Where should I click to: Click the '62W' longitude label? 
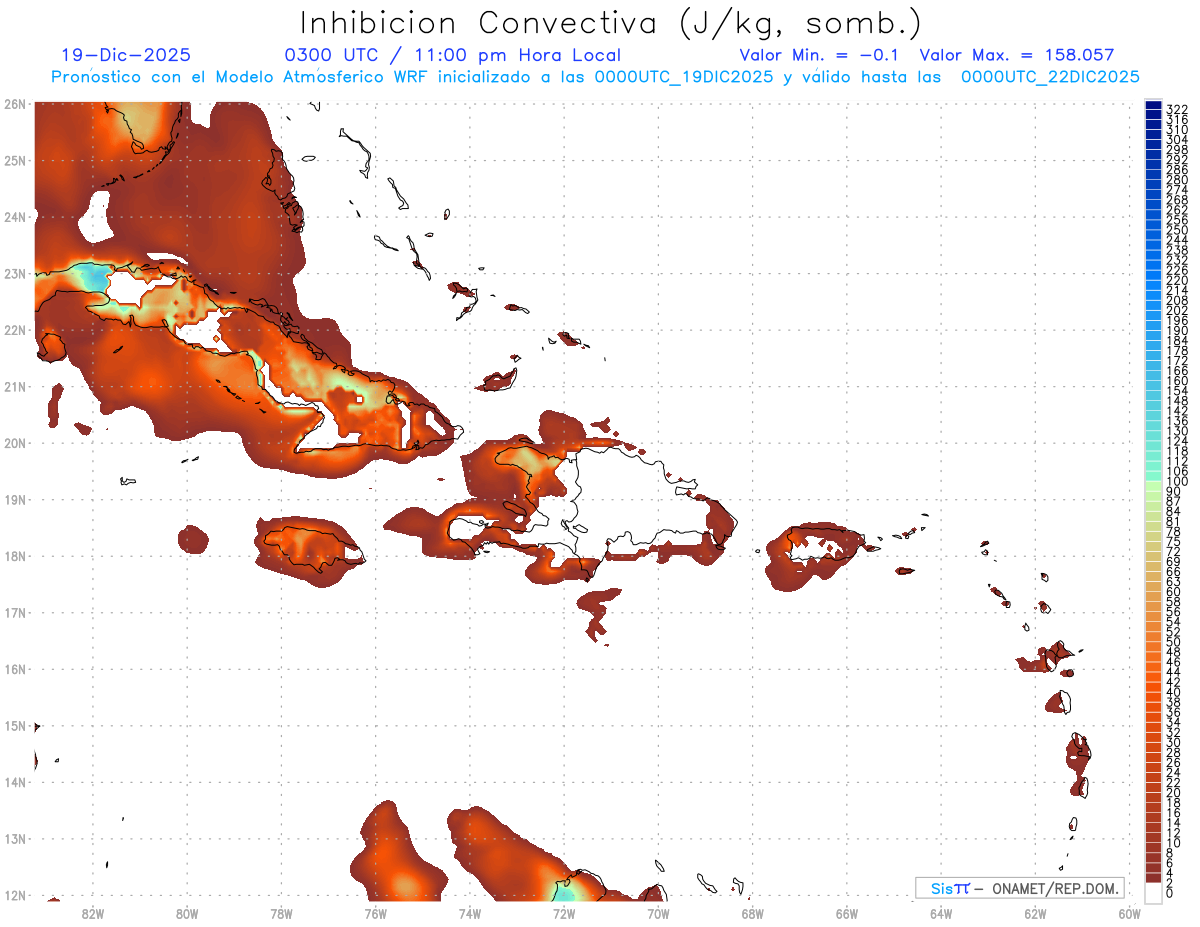click(1035, 913)
